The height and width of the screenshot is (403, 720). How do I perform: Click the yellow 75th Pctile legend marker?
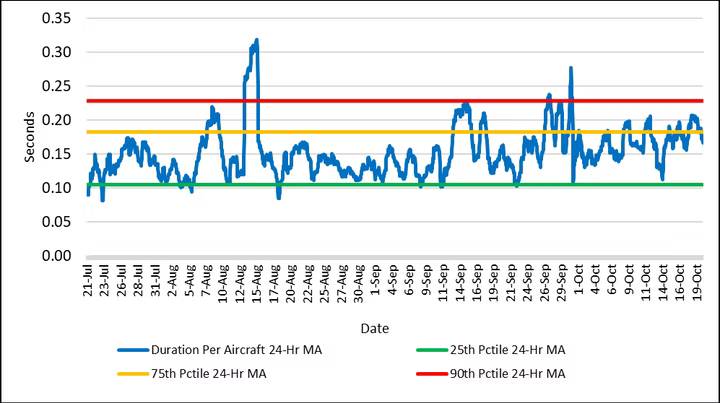click(x=131, y=373)
